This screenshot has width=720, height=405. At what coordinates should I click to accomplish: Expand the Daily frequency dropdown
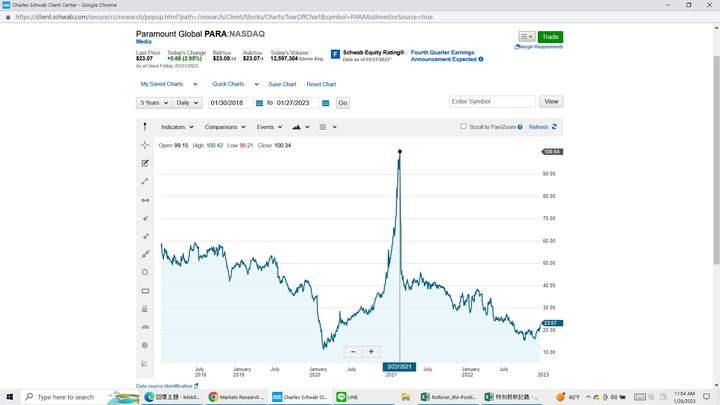click(187, 103)
